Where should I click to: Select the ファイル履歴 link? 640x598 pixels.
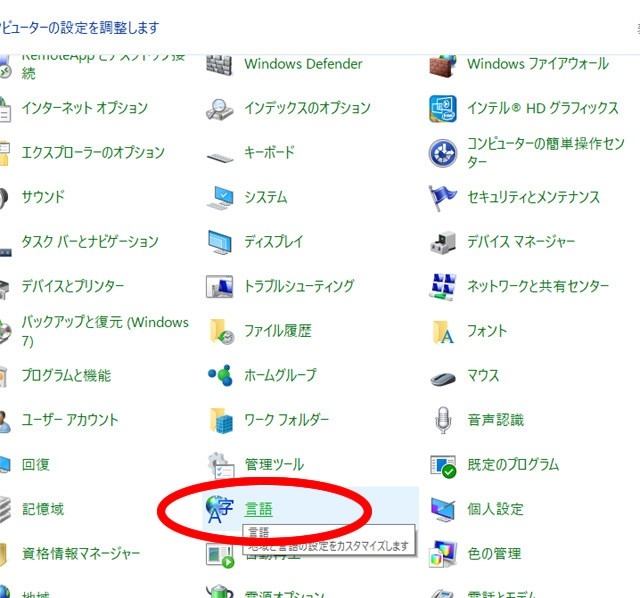(278, 331)
